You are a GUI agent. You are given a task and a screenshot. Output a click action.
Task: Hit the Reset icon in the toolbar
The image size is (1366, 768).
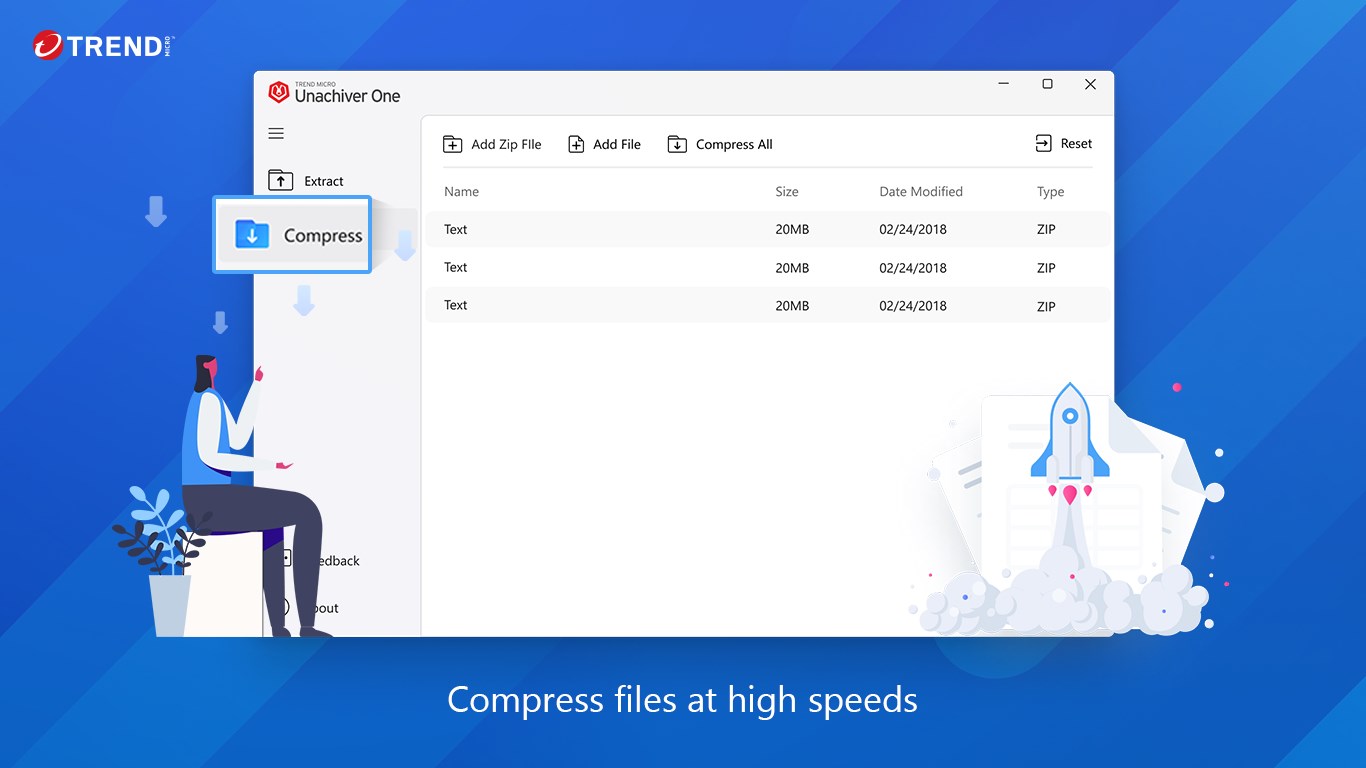tap(1044, 144)
